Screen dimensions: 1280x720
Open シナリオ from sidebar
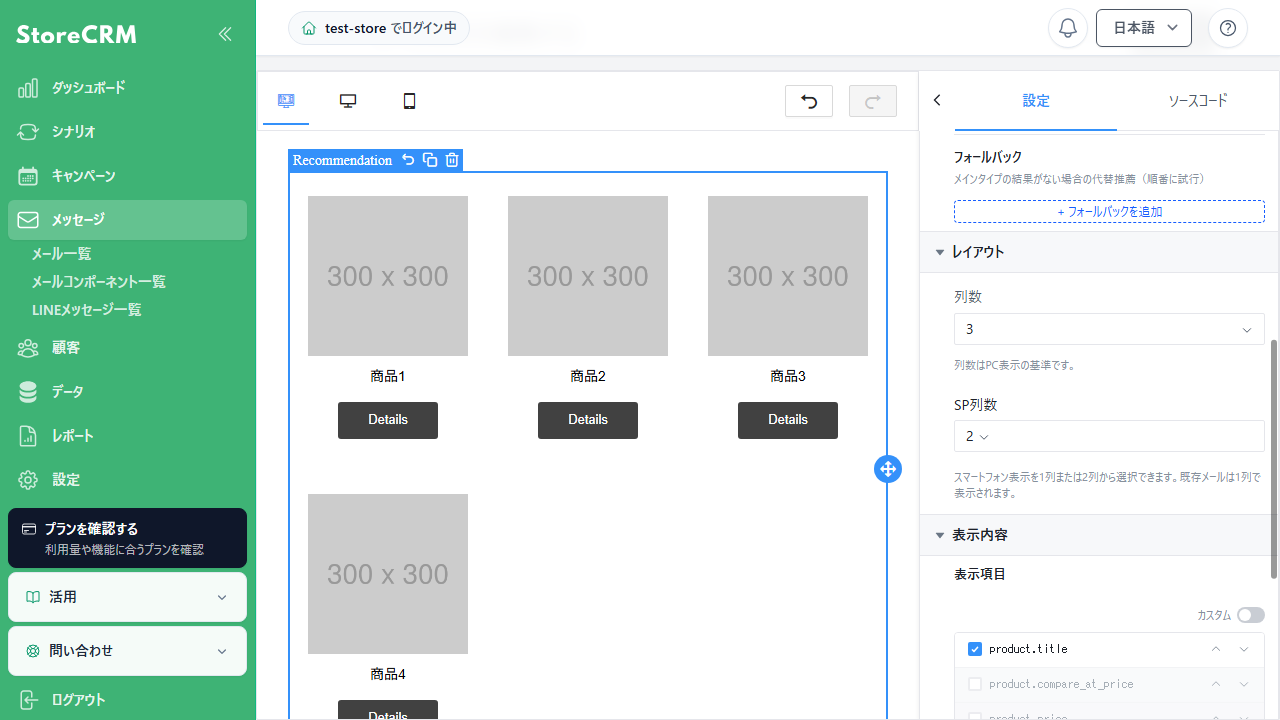point(127,132)
